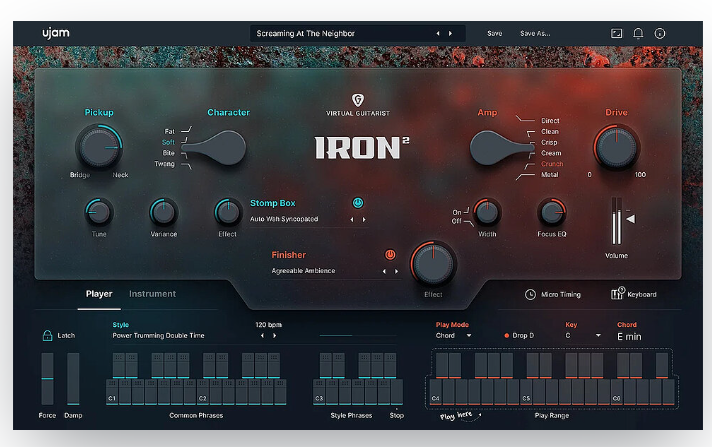Click the Force slider
Screen dimensions: 712x447
[x=47, y=378]
